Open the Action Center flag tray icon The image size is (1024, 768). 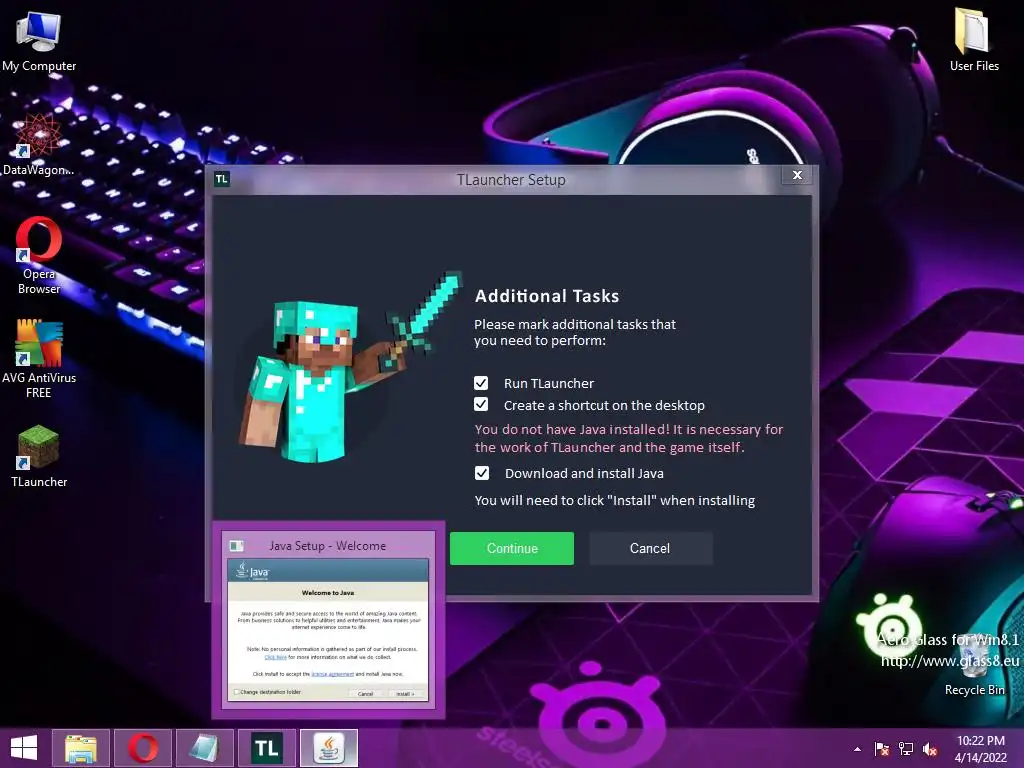pyautogui.click(x=882, y=749)
